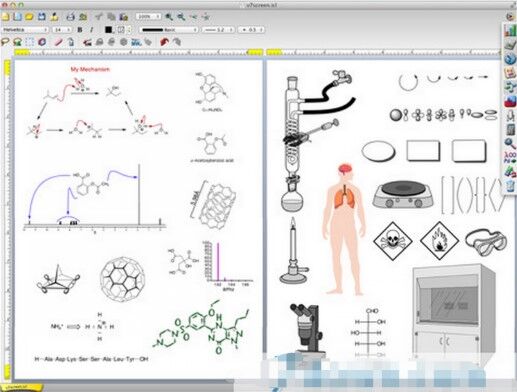Viewport: 517px width, 392px height.
Task: Click the trash can sidebar icon
Action: coord(510,186)
